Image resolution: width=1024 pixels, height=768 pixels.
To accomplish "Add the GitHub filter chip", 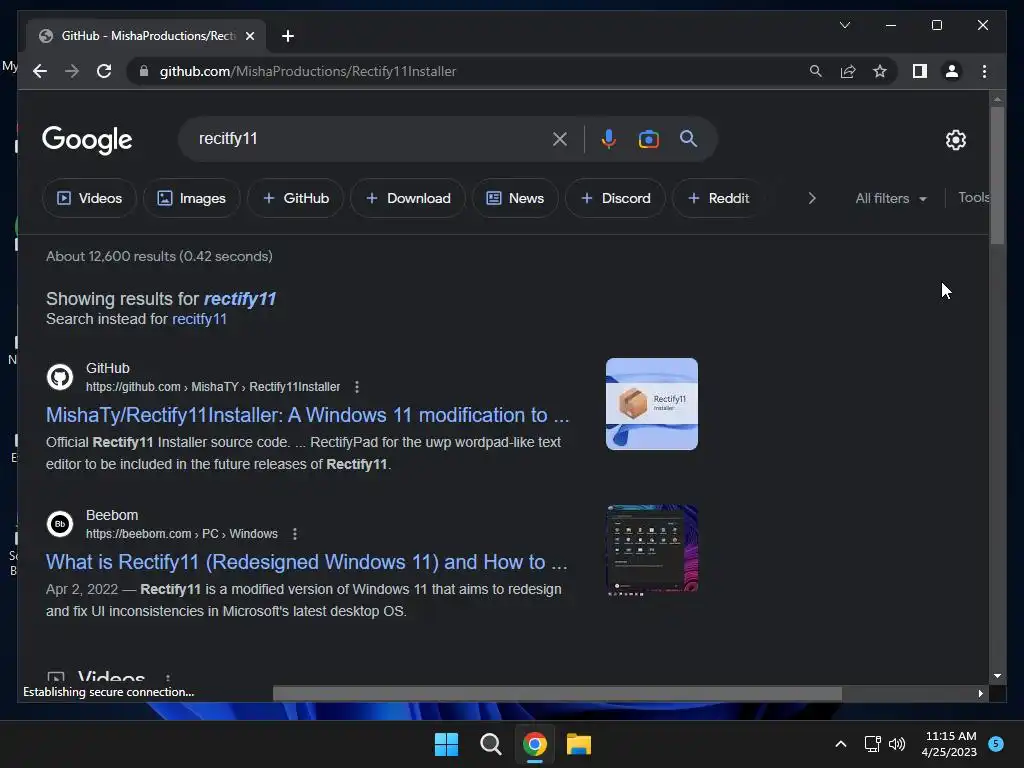I will (x=295, y=198).
